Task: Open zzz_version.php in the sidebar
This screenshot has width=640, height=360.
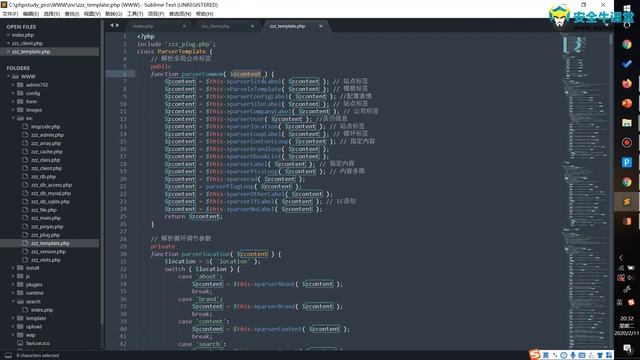Action: (x=48, y=251)
